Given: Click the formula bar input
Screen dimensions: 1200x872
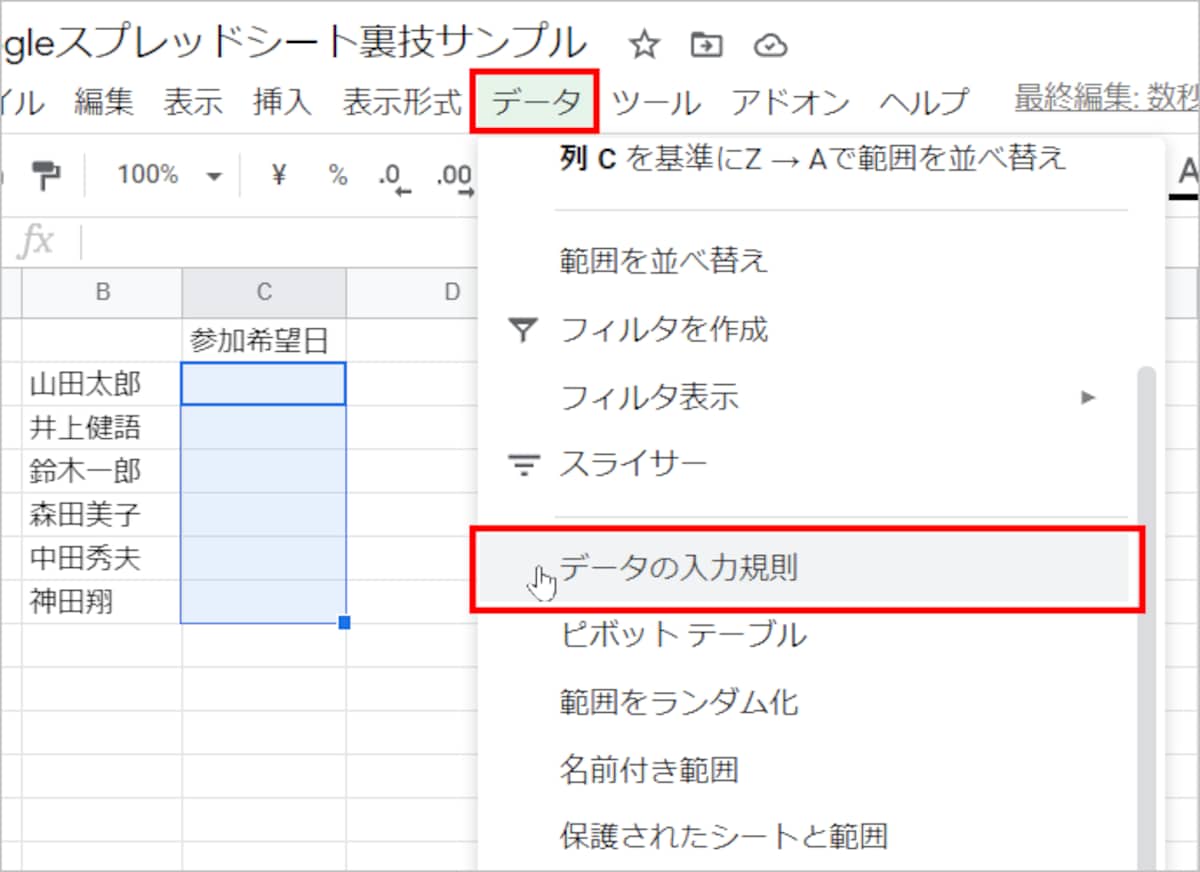Looking at the screenshot, I should [x=280, y=242].
